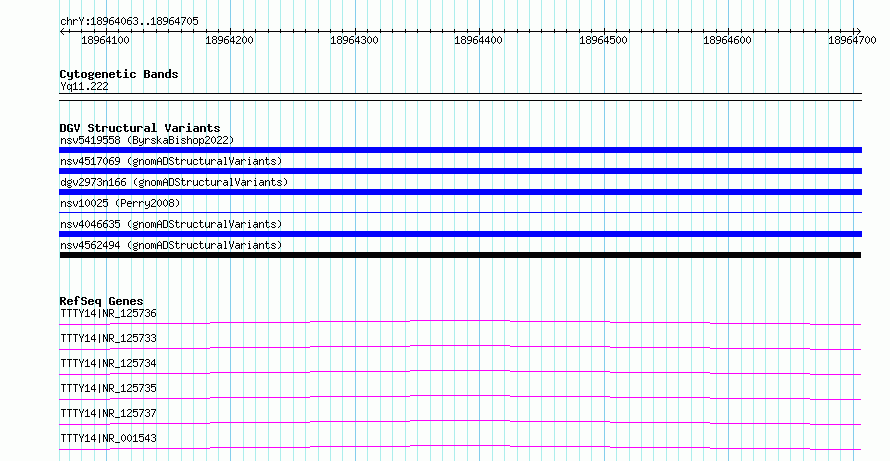
Task: Open variant nsv4517069 label
Action: (x=171, y=161)
